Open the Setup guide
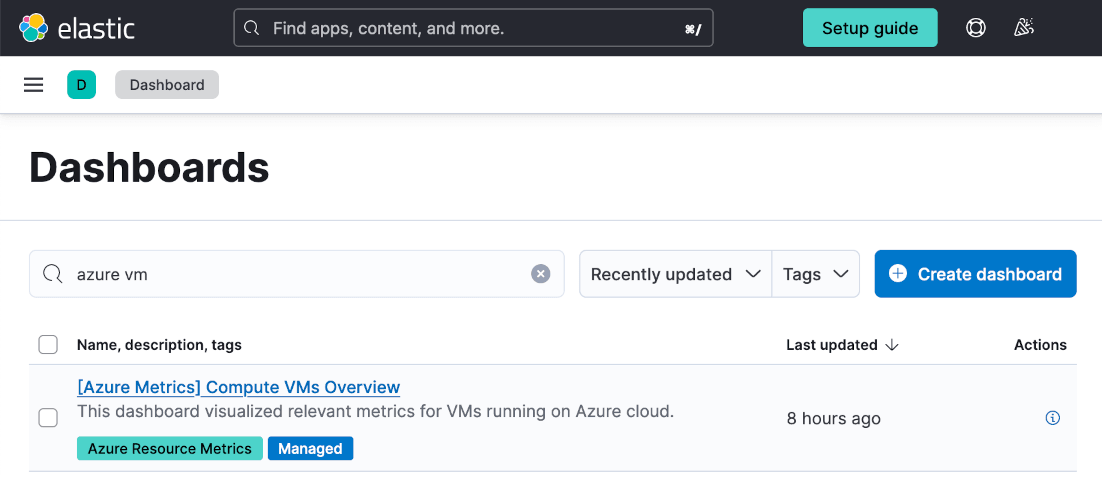This screenshot has height=479, width=1102. point(869,28)
